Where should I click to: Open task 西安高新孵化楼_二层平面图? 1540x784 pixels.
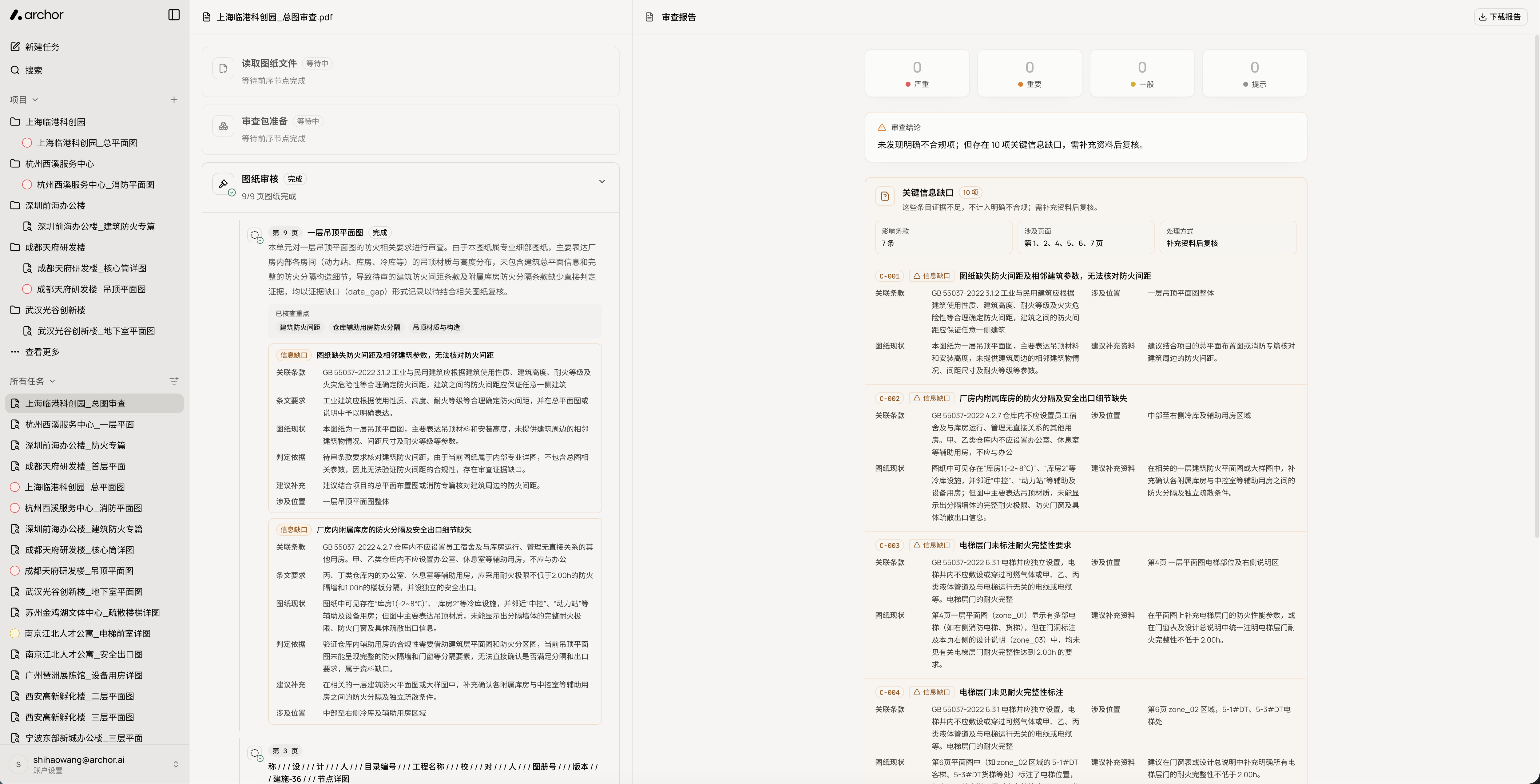click(94, 696)
